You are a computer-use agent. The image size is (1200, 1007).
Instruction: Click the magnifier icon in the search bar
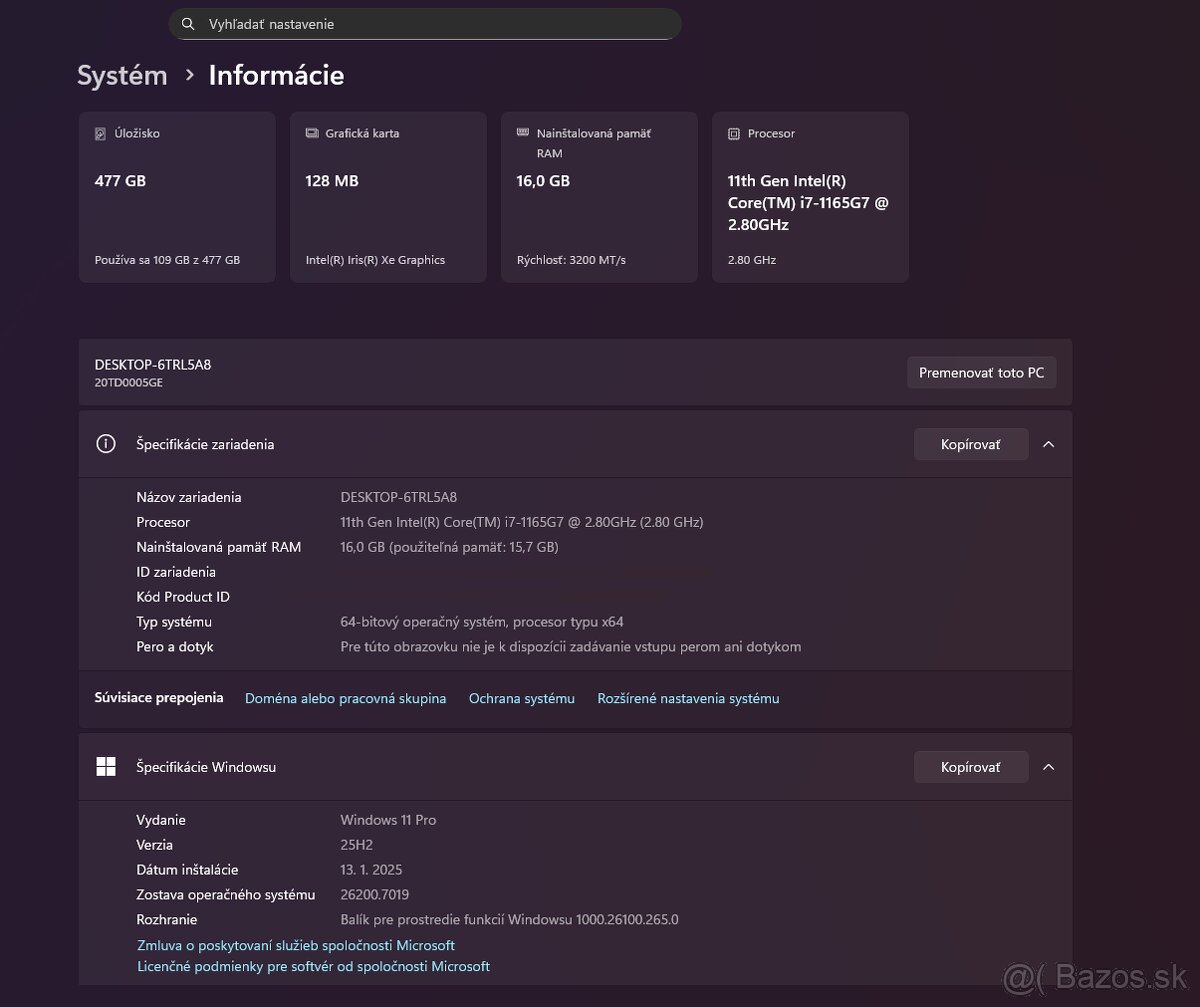point(188,23)
